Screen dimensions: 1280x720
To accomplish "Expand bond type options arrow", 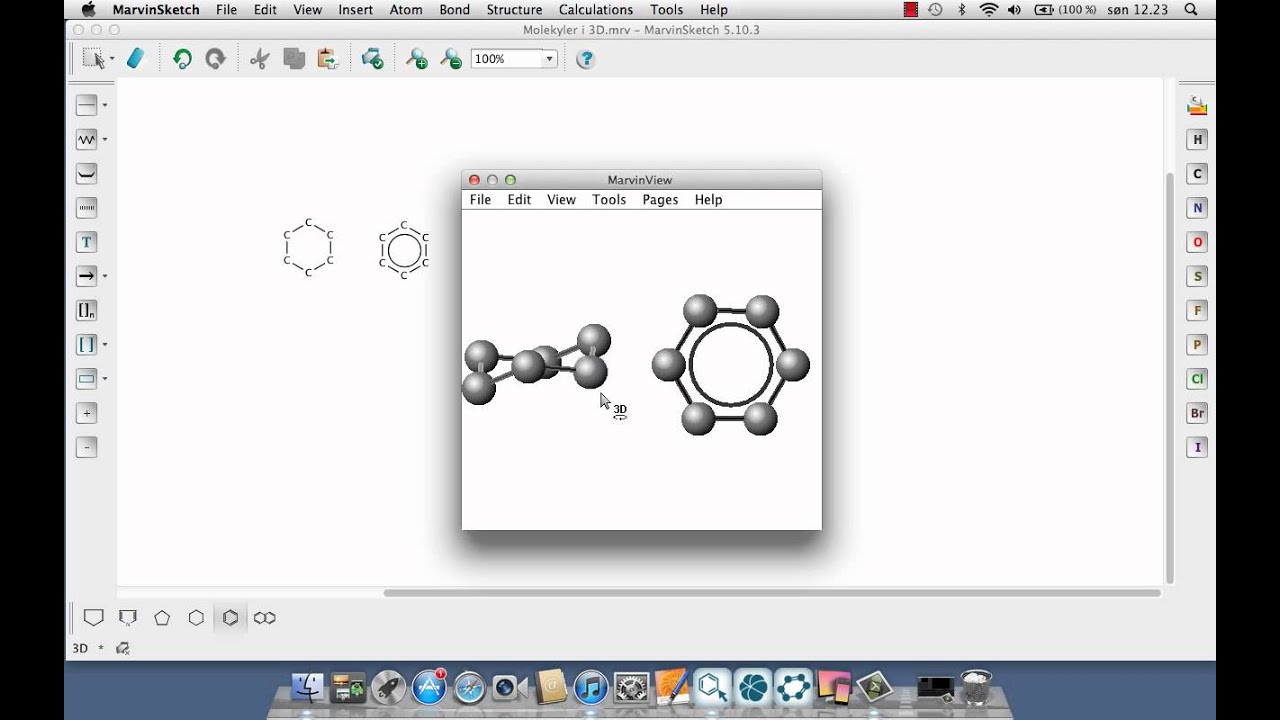I will click(105, 105).
